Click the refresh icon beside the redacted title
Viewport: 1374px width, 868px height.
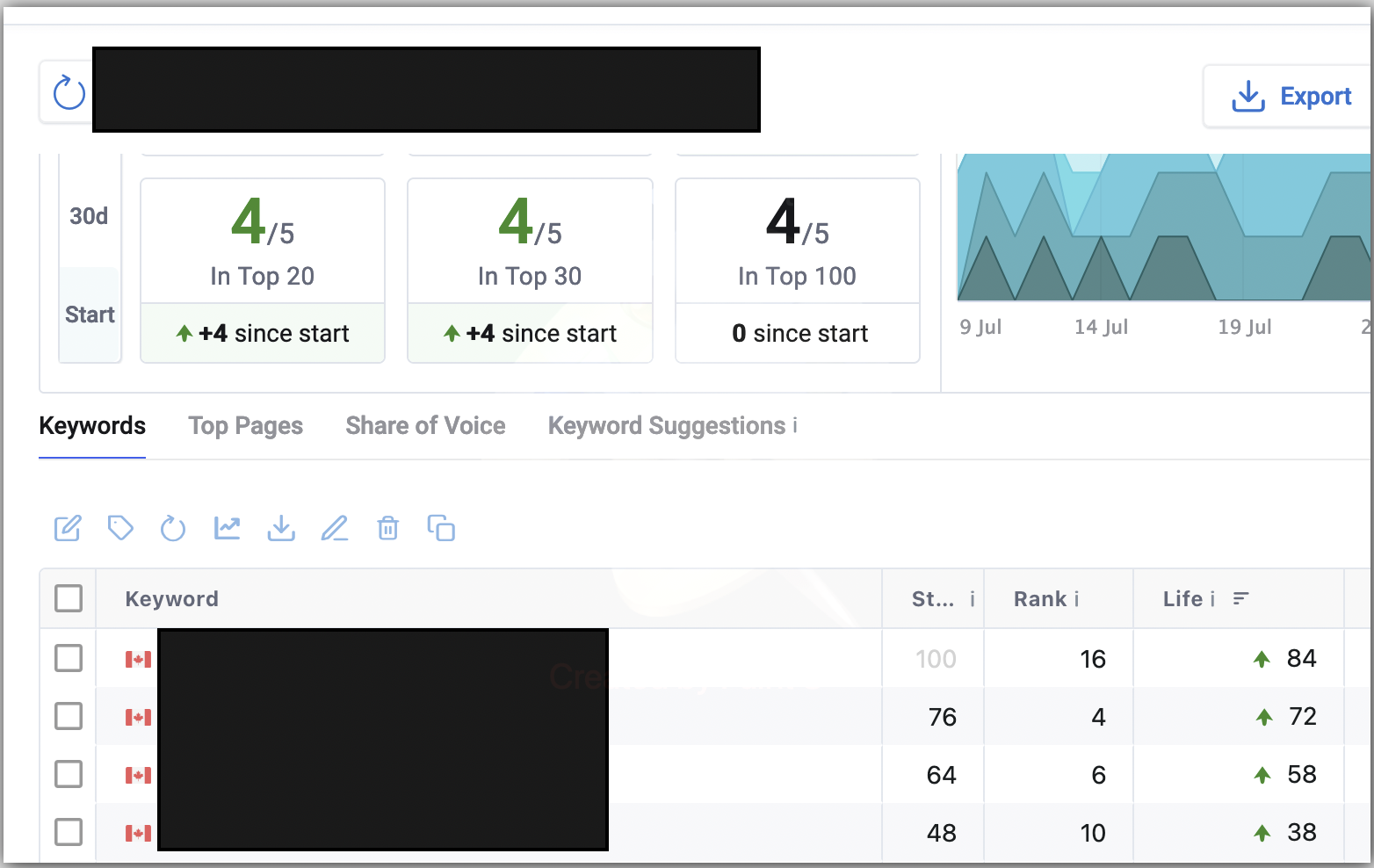click(x=69, y=93)
